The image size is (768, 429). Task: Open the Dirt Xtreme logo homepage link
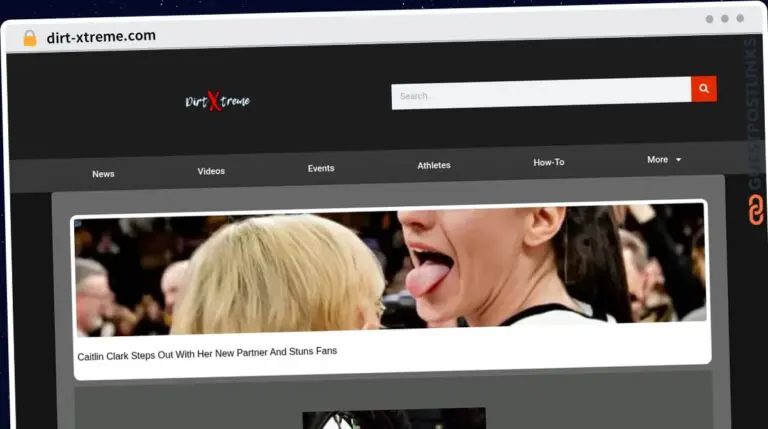(x=217, y=101)
